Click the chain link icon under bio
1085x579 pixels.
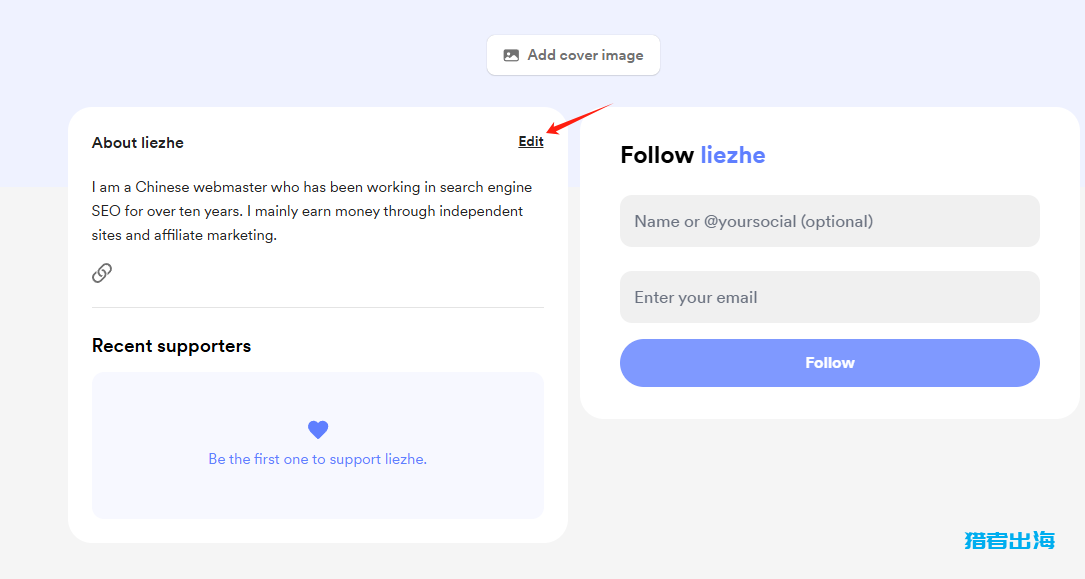tap(102, 273)
